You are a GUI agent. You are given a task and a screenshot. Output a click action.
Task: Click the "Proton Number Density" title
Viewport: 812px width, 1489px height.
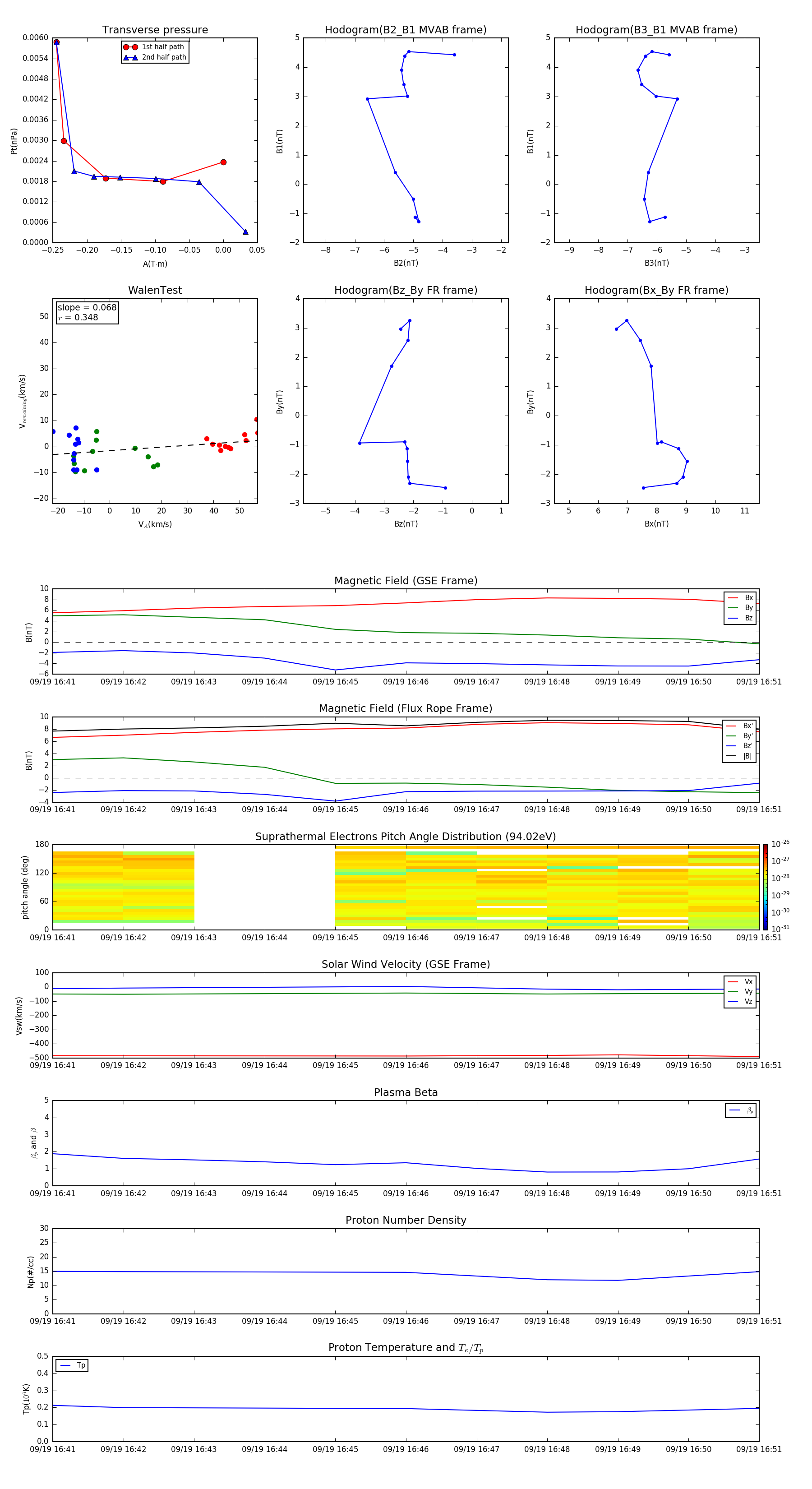[x=406, y=1220]
